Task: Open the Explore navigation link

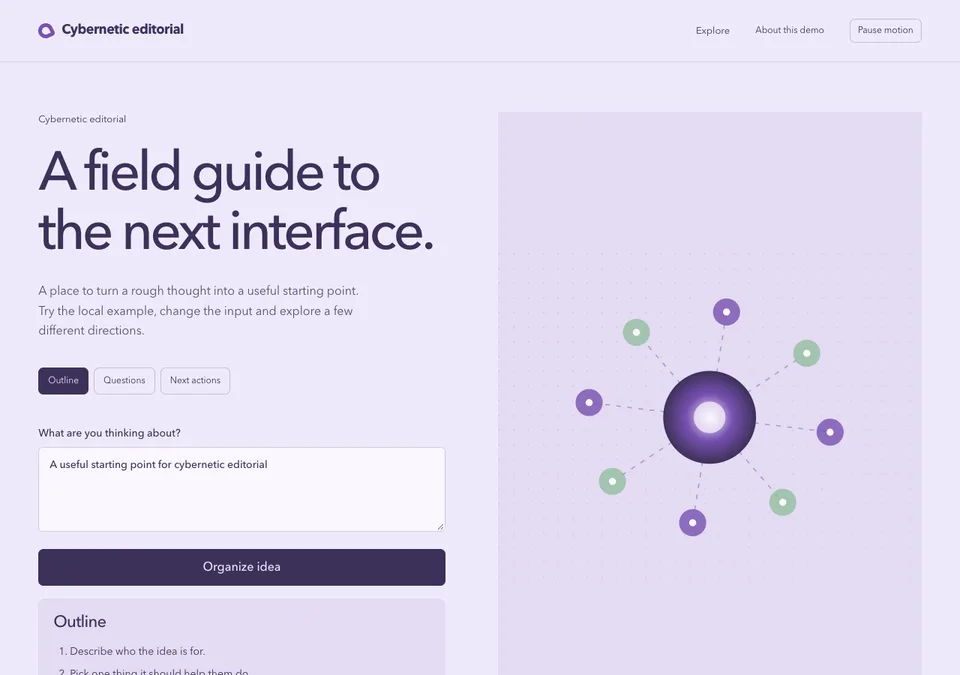Action: pyautogui.click(x=712, y=31)
